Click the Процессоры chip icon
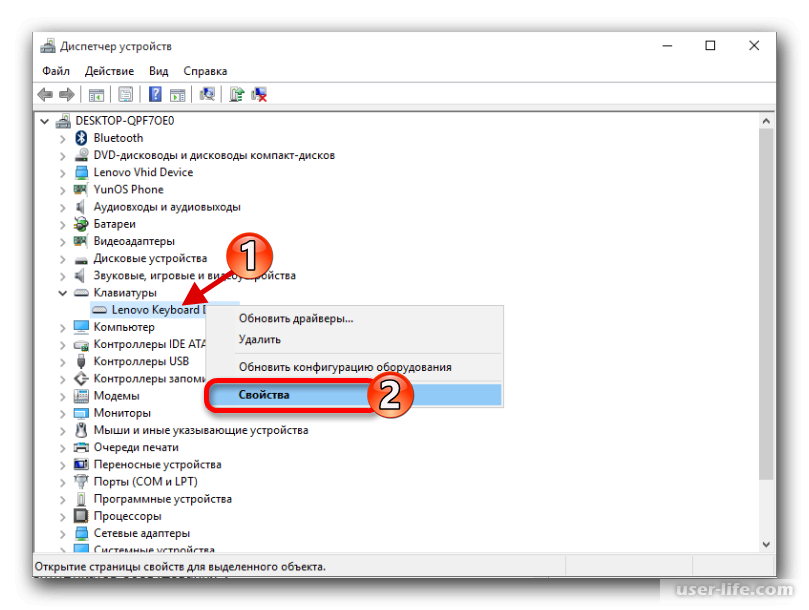This screenshot has height=610, width=809. [x=81, y=516]
